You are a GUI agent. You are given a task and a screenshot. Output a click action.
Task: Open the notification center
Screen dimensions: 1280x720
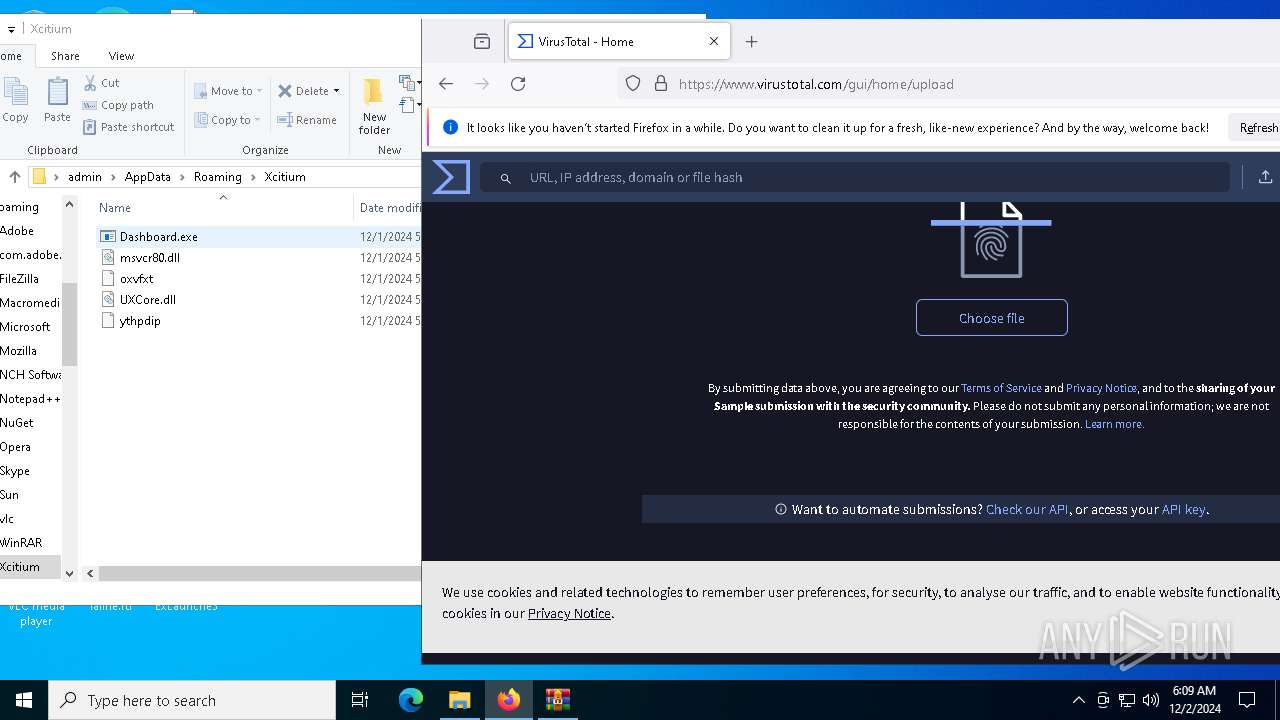click(x=1247, y=700)
